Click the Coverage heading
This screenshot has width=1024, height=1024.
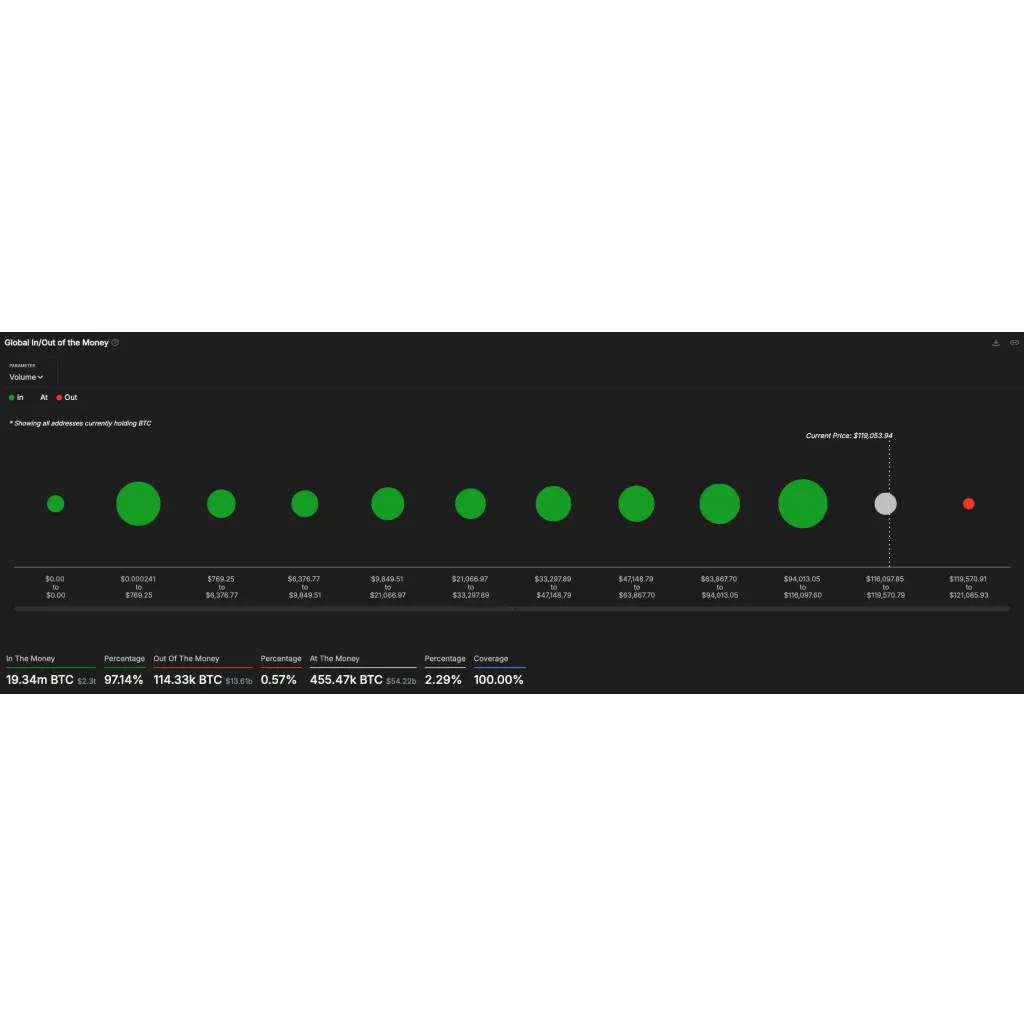[x=490, y=658]
